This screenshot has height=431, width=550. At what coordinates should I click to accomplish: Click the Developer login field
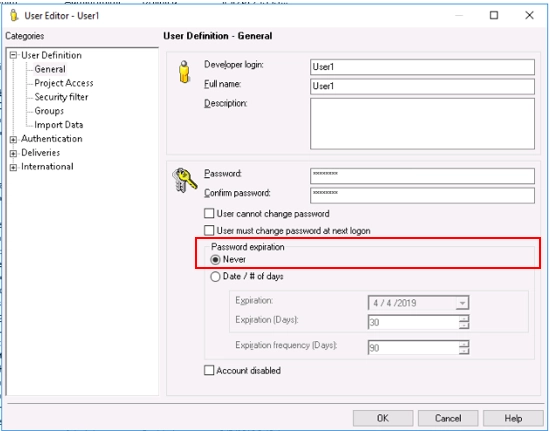point(422,67)
